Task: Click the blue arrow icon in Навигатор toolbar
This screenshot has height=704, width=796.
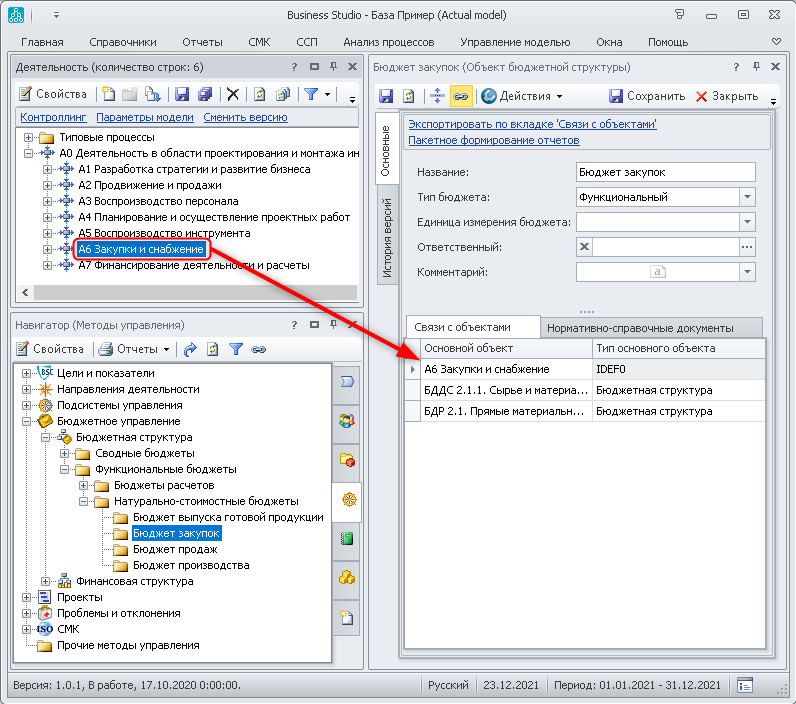Action: click(190, 349)
